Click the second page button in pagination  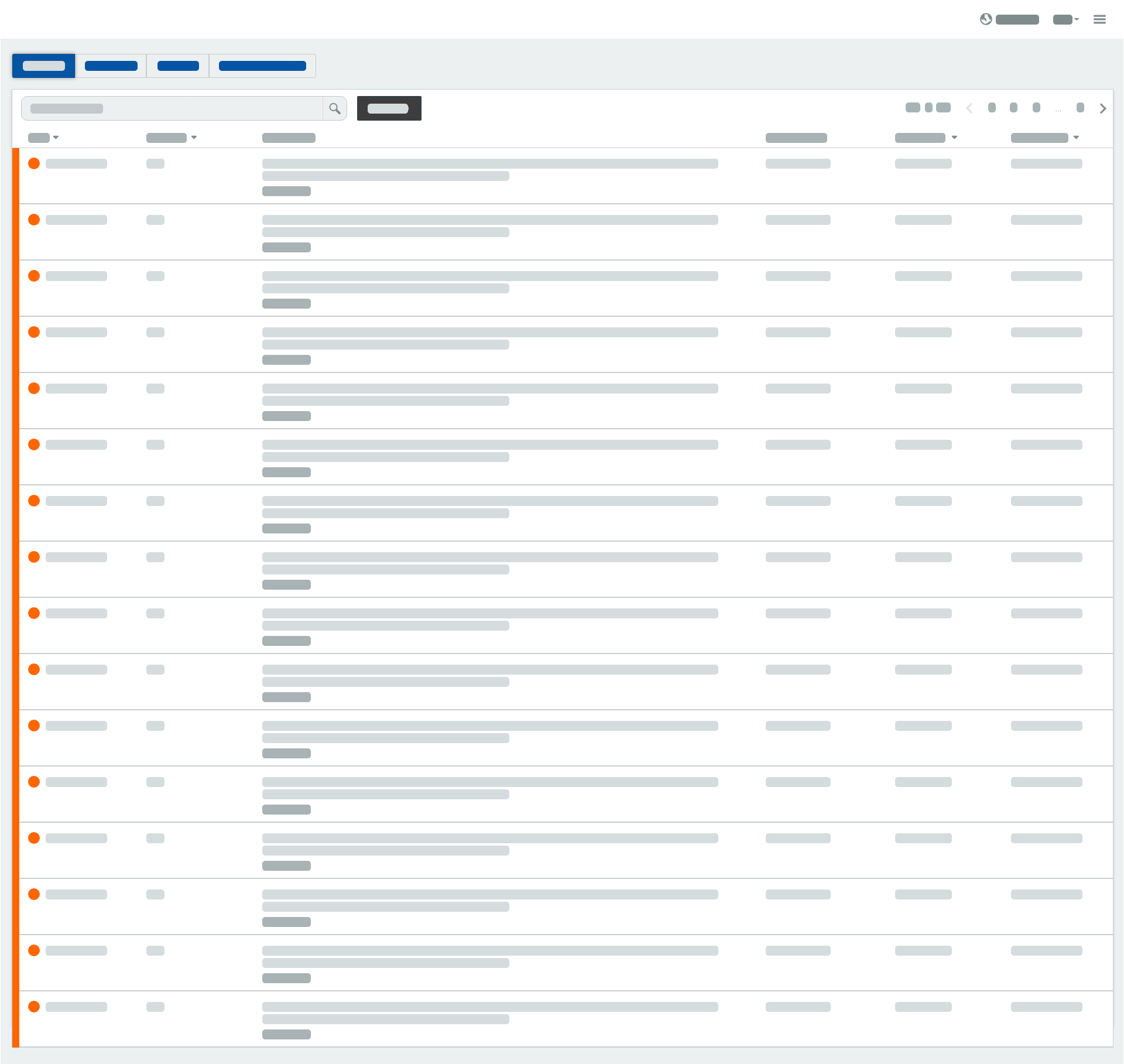point(1013,108)
